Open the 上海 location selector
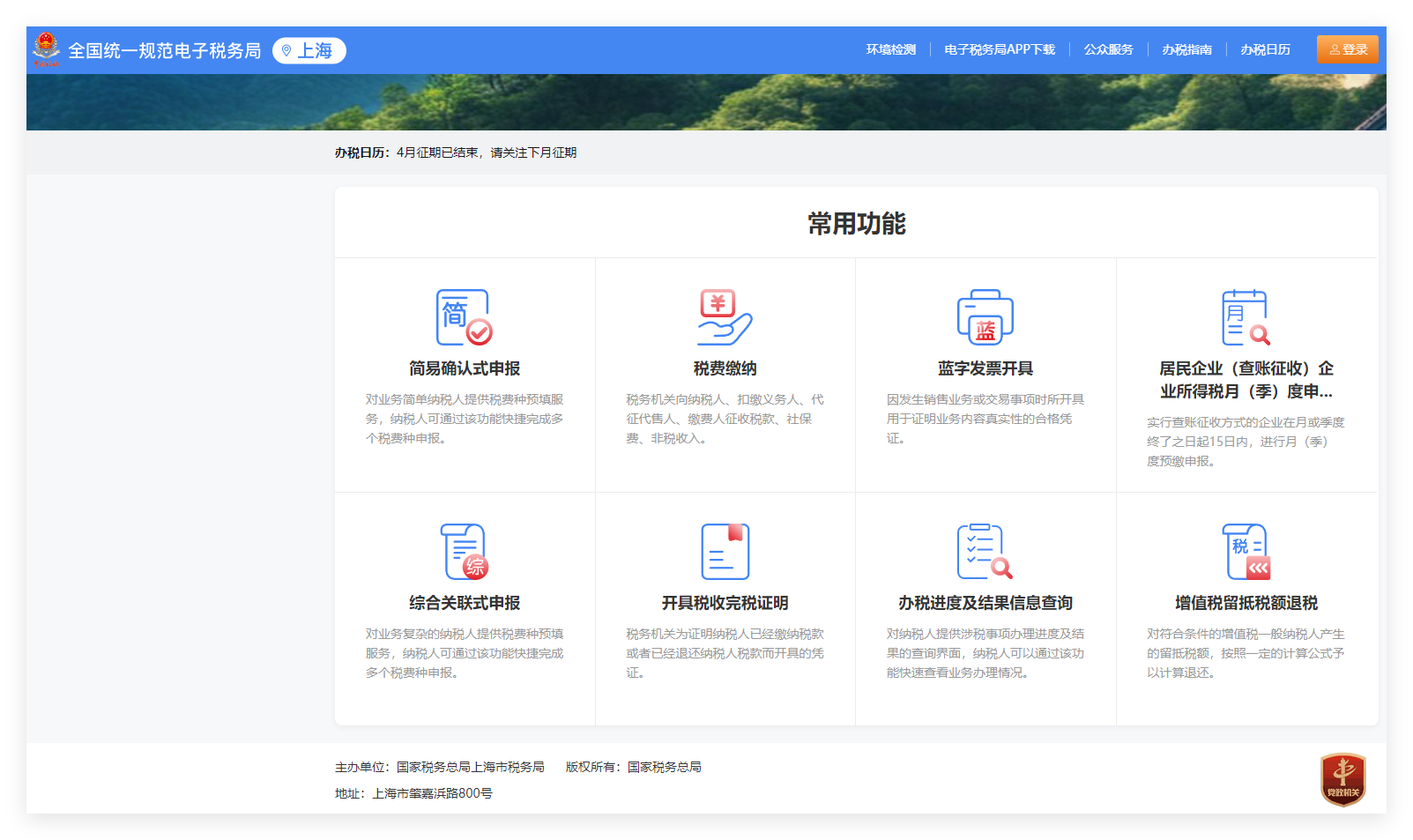This screenshot has width=1413, height=840. (309, 50)
